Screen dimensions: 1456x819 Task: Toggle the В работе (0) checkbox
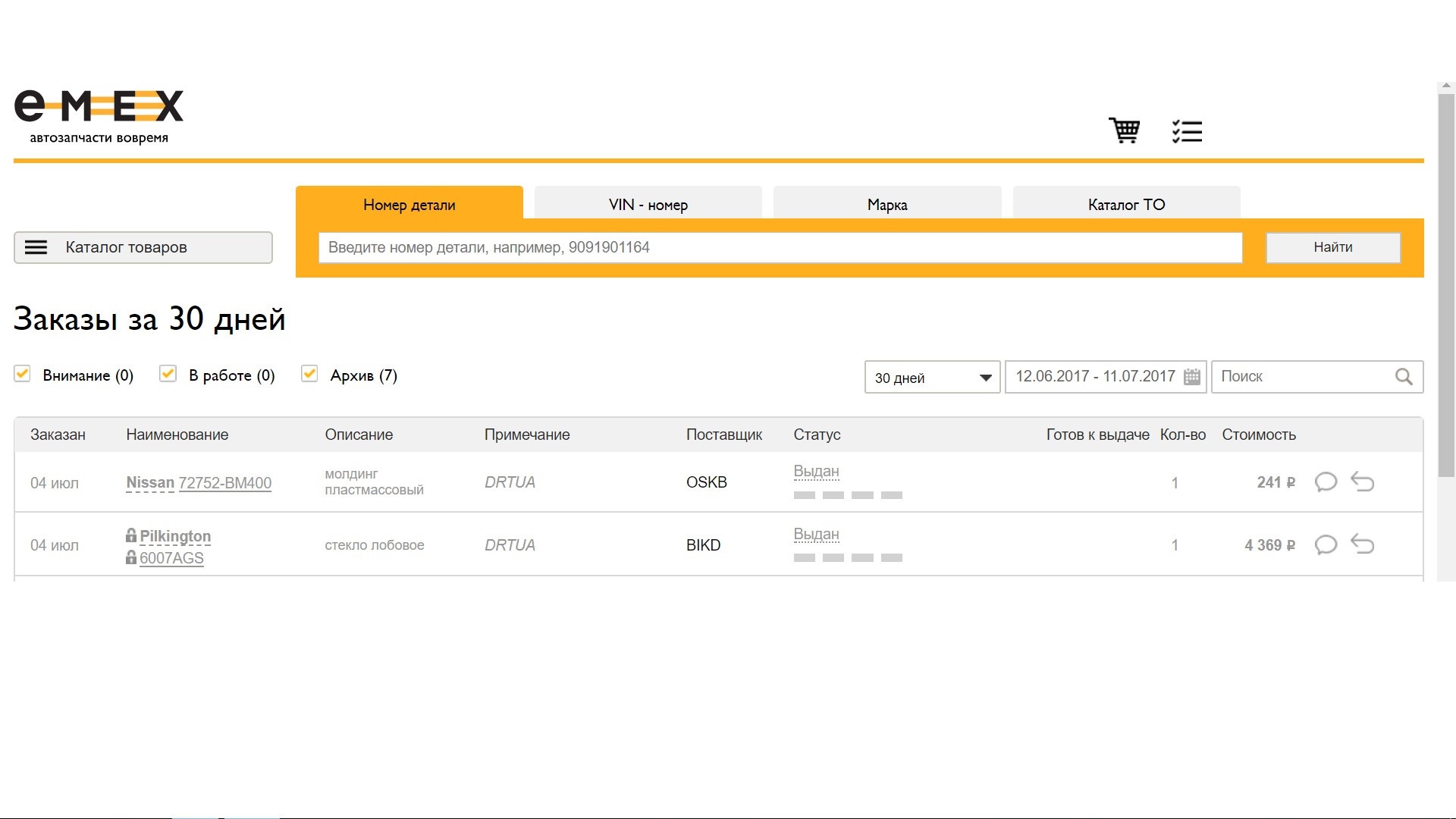coord(168,374)
